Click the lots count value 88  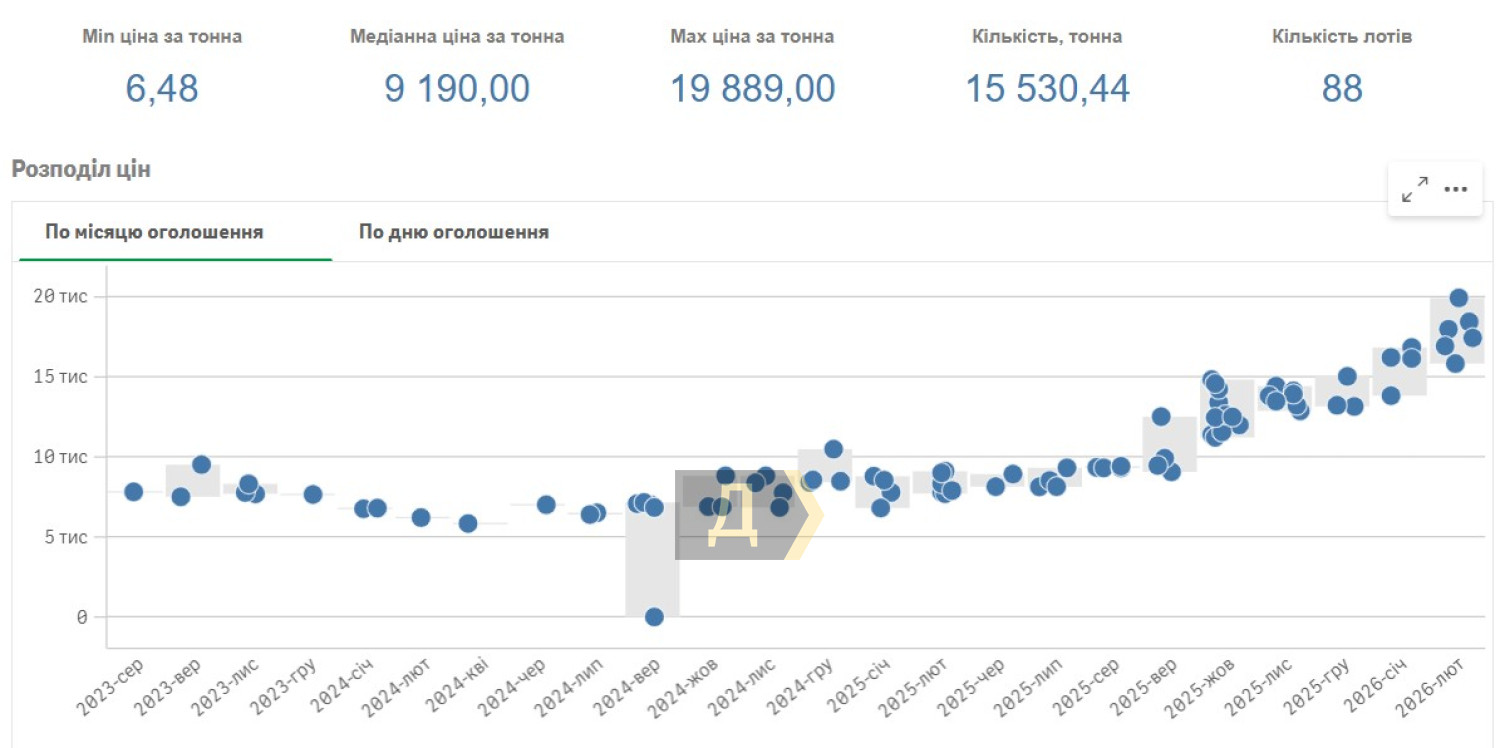point(1342,89)
